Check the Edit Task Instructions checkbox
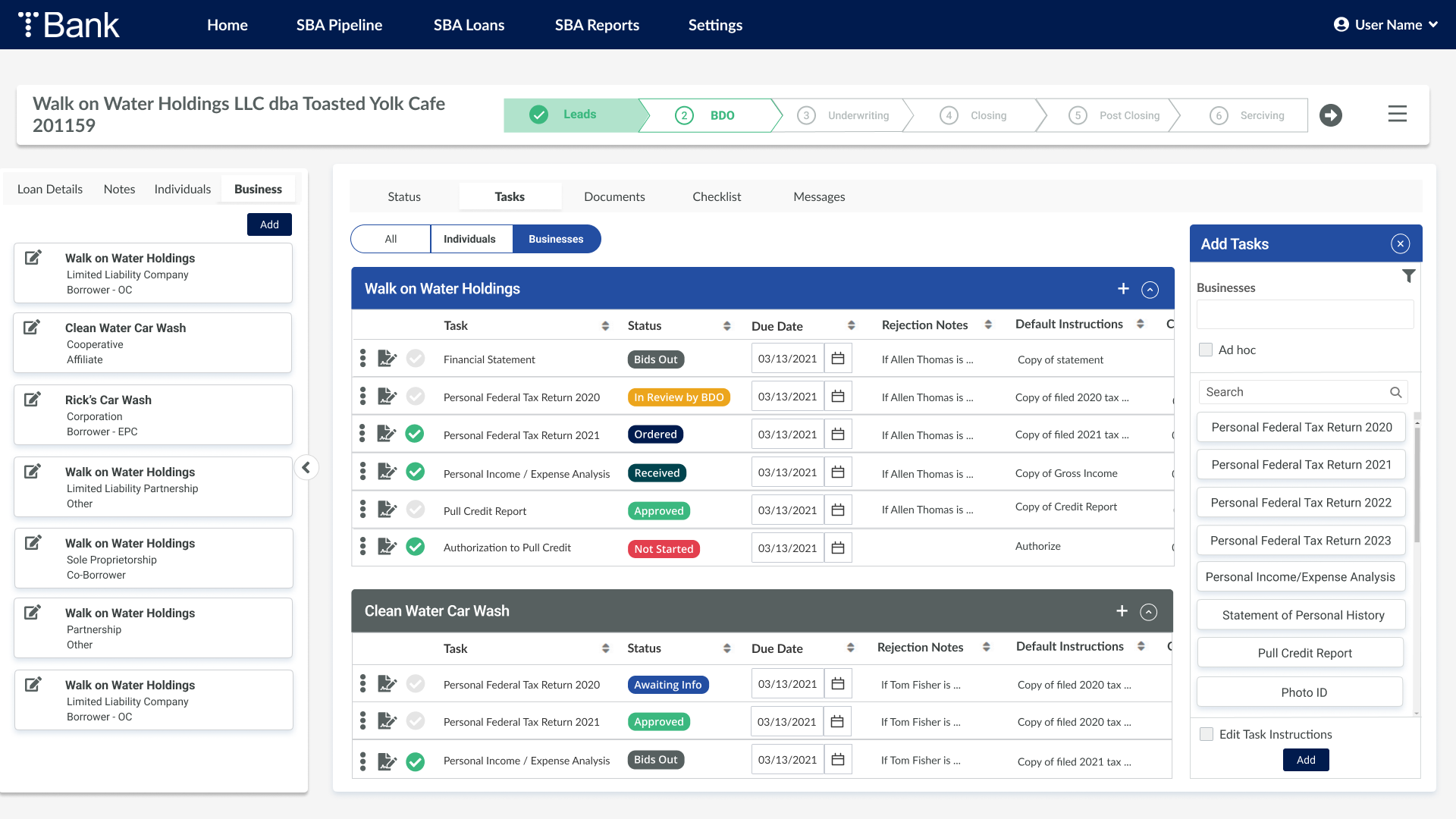Screen dimensions: 1456x819 [1207, 734]
